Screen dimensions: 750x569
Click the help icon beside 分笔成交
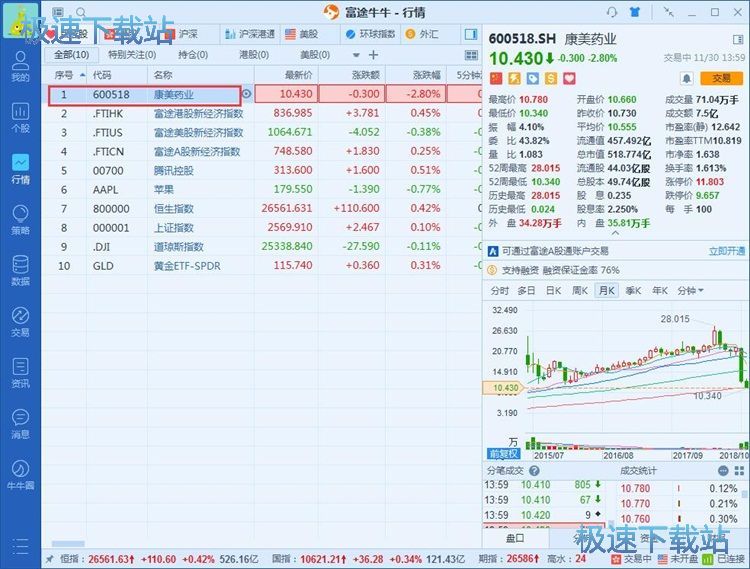click(534, 471)
